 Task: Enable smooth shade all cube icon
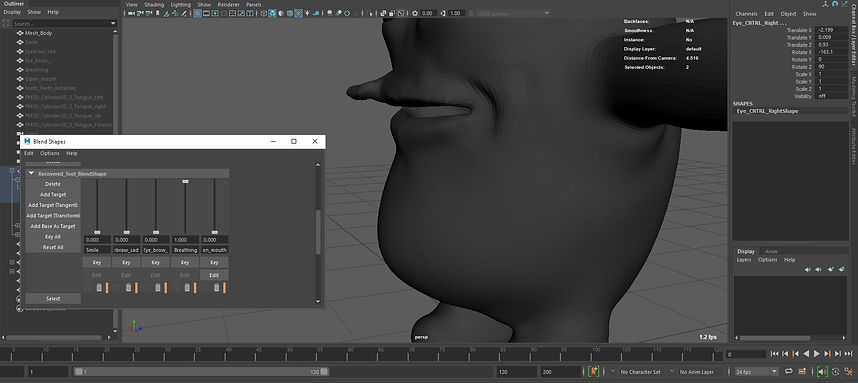pos(272,13)
